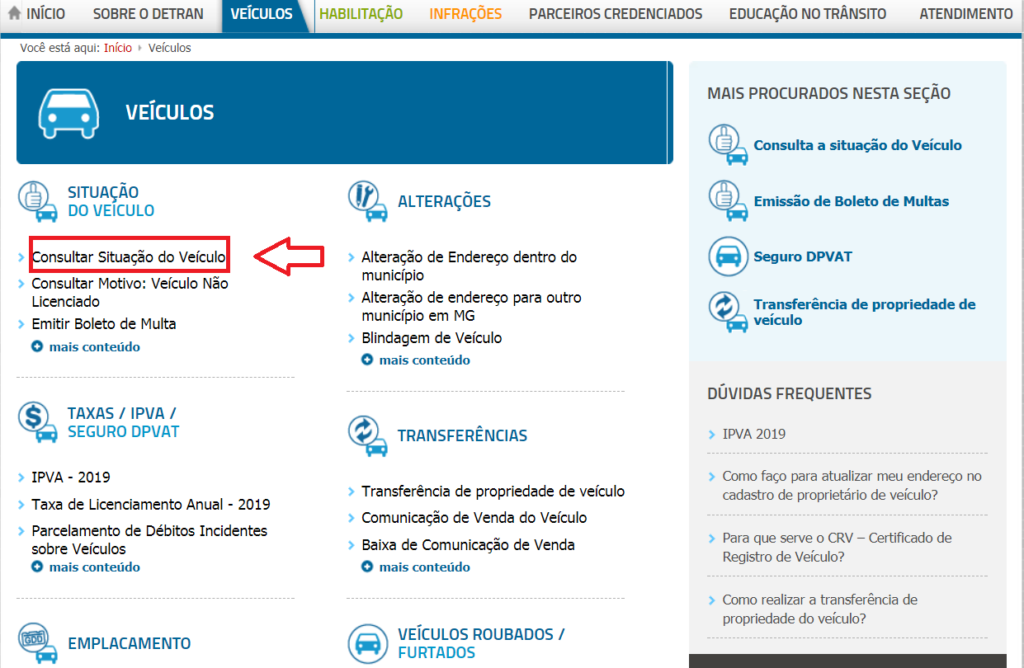Click the white car icon in Veículos banner
The width and height of the screenshot is (1024, 668).
pyautogui.click(x=69, y=113)
